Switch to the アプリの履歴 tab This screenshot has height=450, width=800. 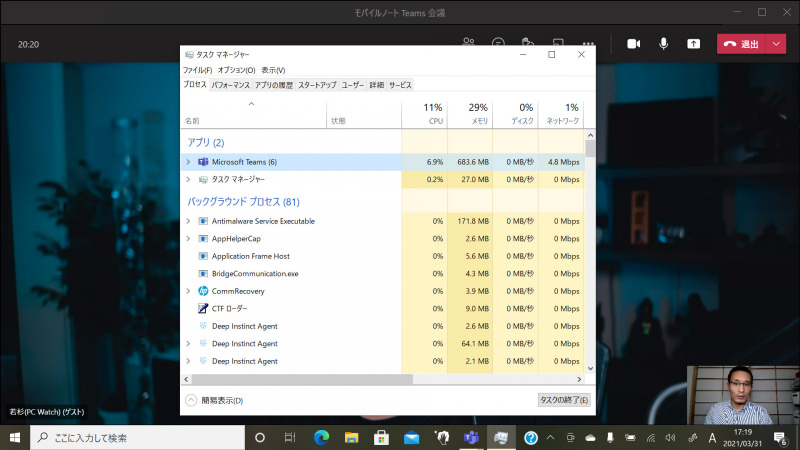tap(274, 85)
